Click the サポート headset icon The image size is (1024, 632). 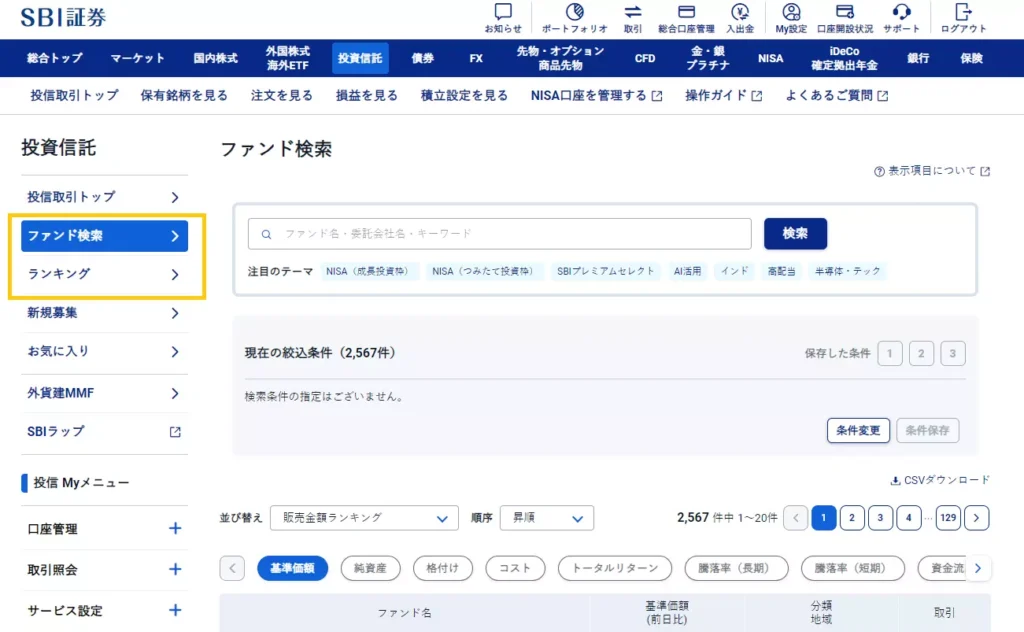pos(901,13)
